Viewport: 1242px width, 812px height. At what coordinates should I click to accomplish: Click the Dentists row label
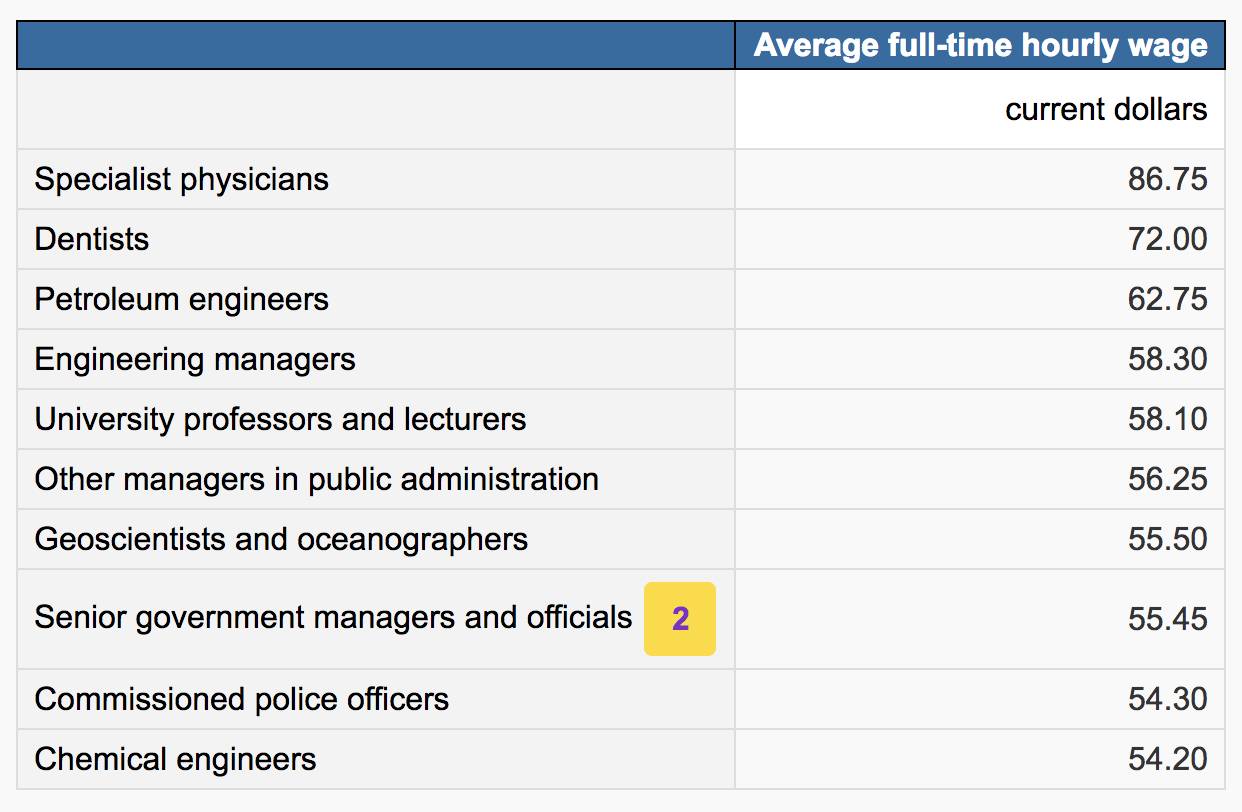click(92, 240)
